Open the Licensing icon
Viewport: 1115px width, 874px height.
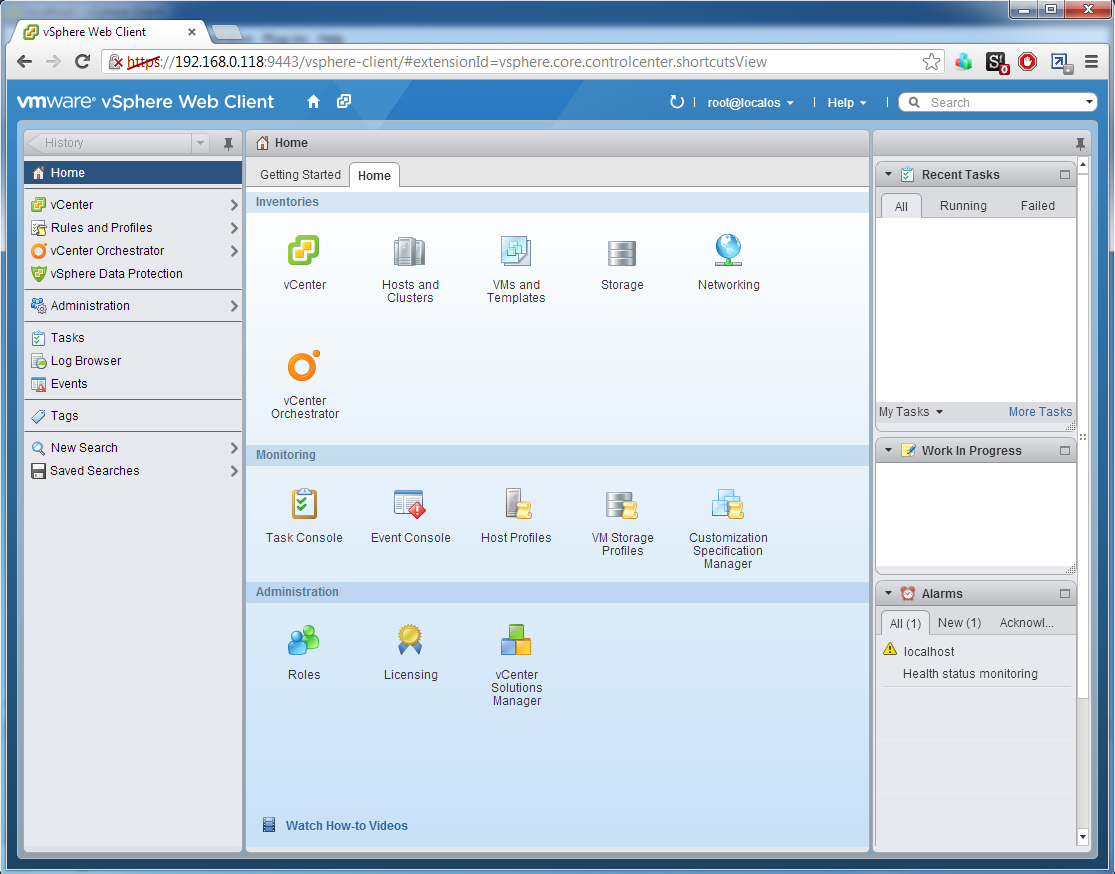[x=410, y=640]
